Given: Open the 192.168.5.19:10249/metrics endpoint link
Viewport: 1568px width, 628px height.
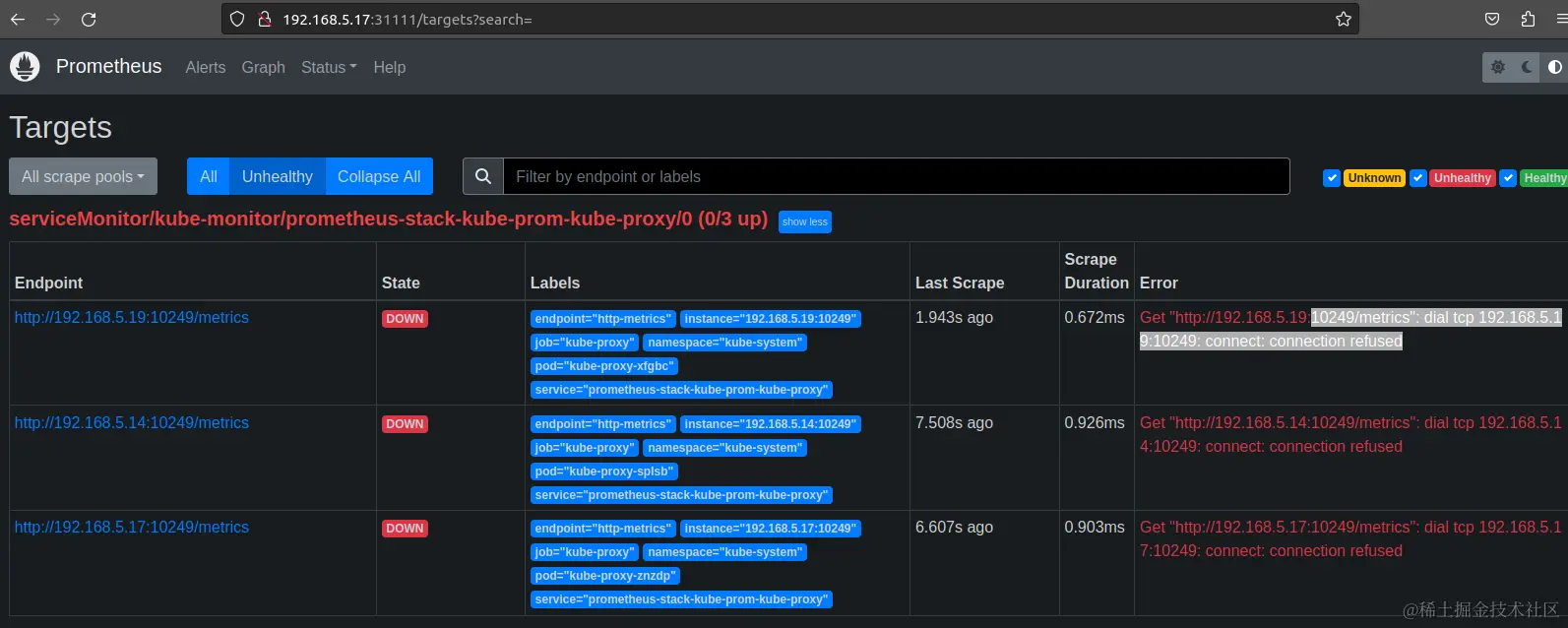Looking at the screenshot, I should 132,317.
